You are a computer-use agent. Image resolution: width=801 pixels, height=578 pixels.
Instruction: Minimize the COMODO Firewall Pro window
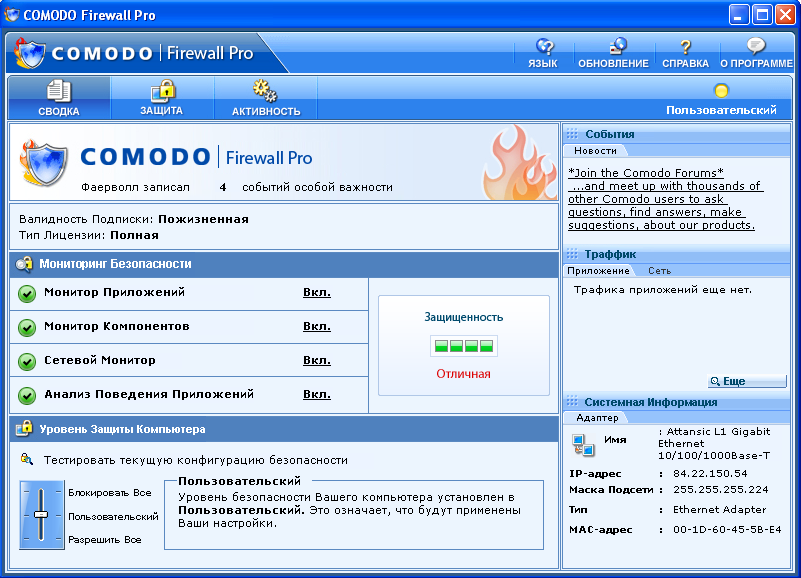pos(739,15)
